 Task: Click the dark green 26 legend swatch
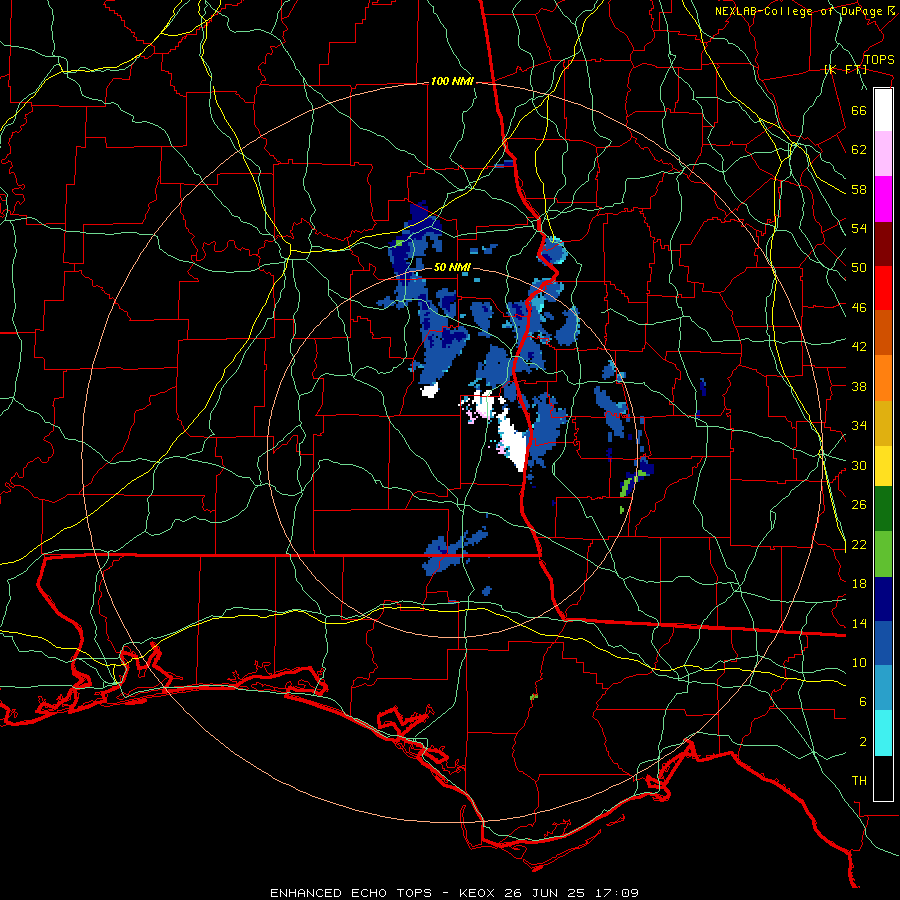point(883,509)
